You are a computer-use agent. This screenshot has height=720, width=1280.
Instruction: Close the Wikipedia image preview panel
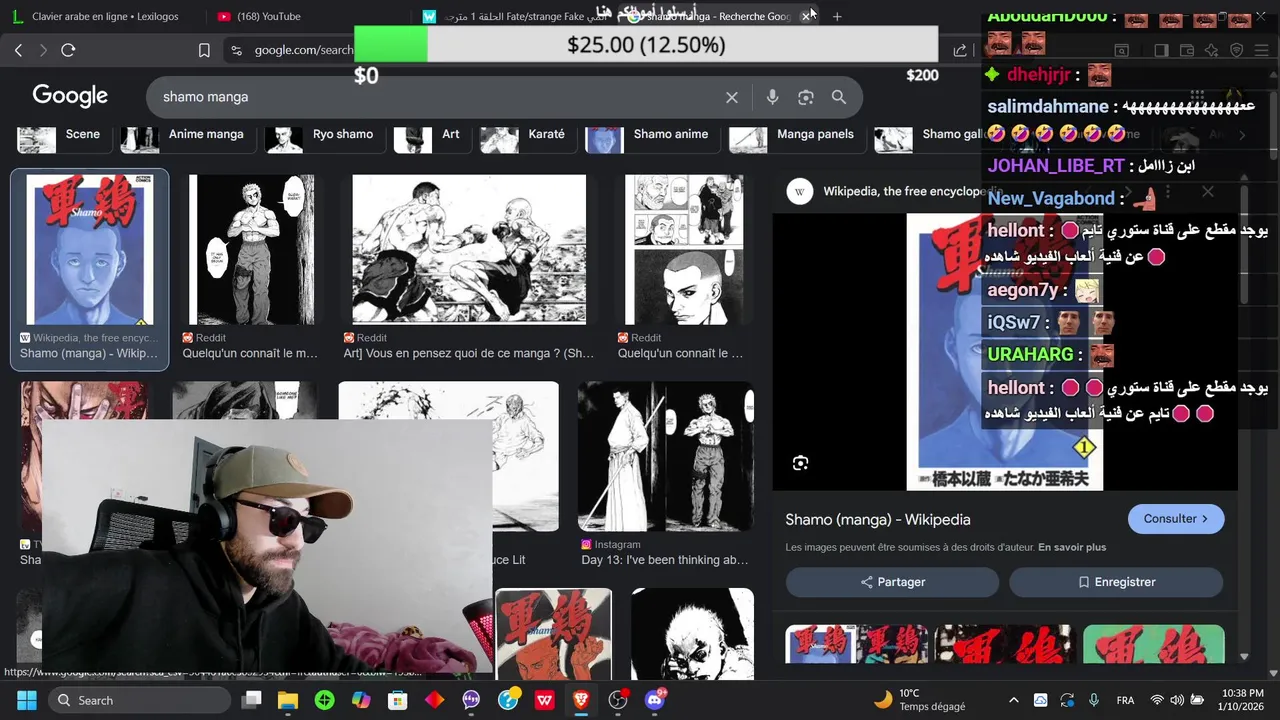click(1207, 192)
